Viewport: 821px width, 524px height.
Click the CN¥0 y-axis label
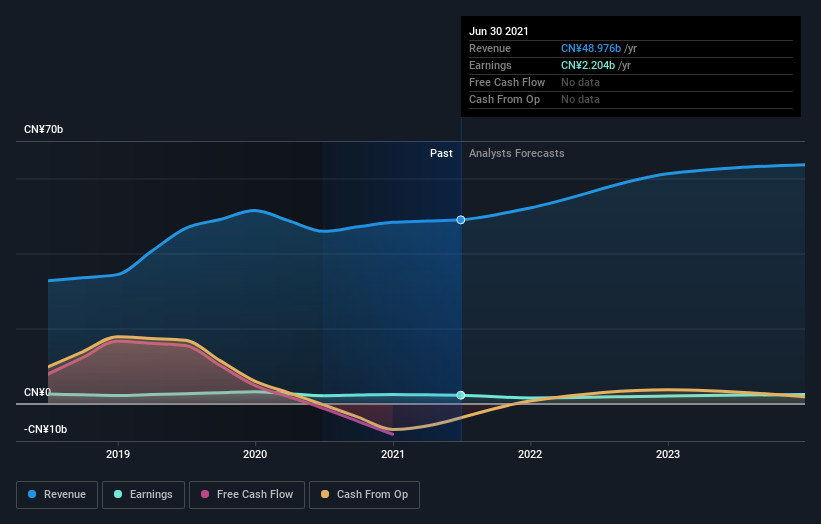click(x=37, y=392)
